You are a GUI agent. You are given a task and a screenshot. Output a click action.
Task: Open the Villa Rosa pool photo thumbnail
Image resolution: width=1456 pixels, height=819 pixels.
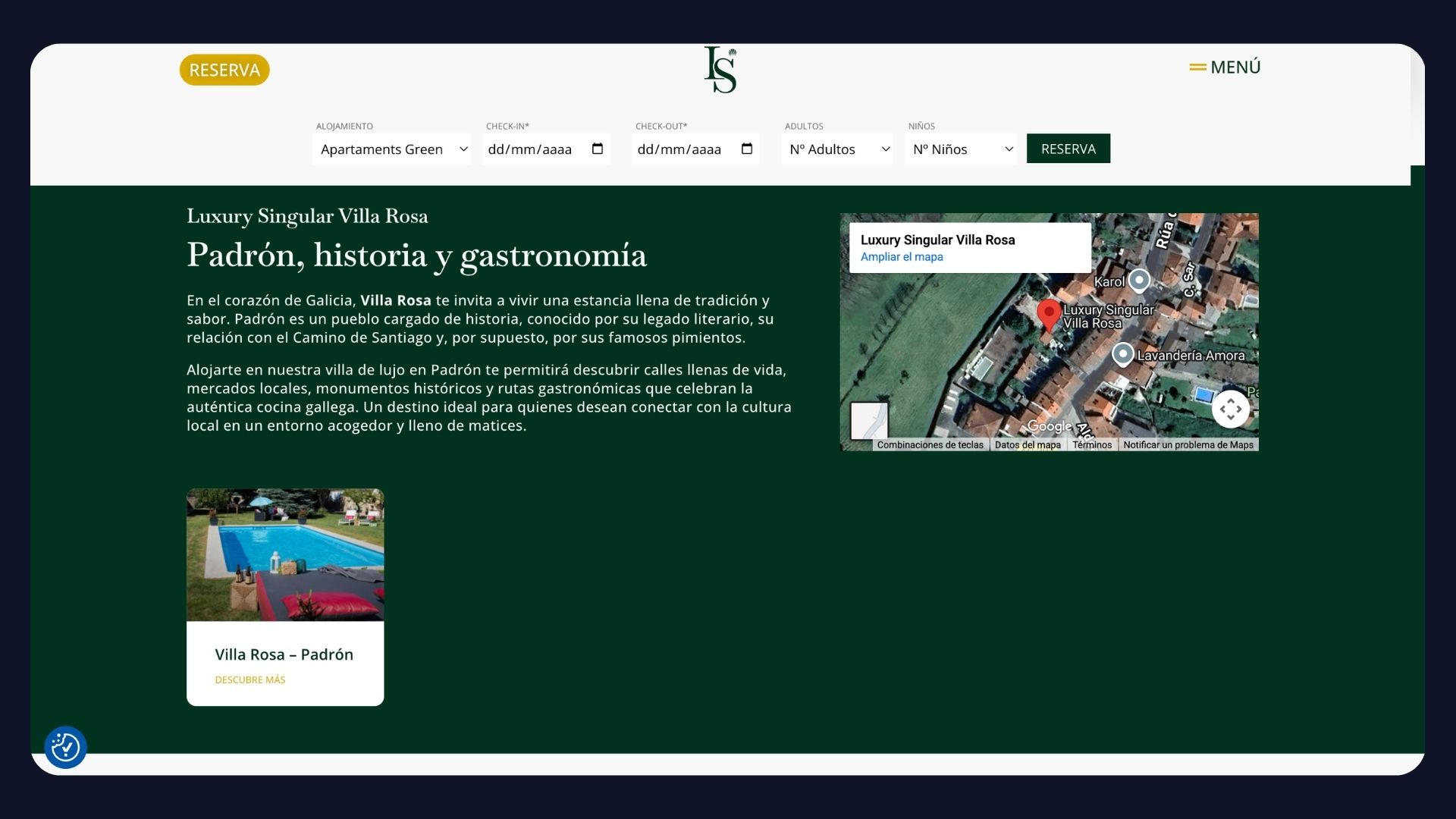click(x=285, y=554)
